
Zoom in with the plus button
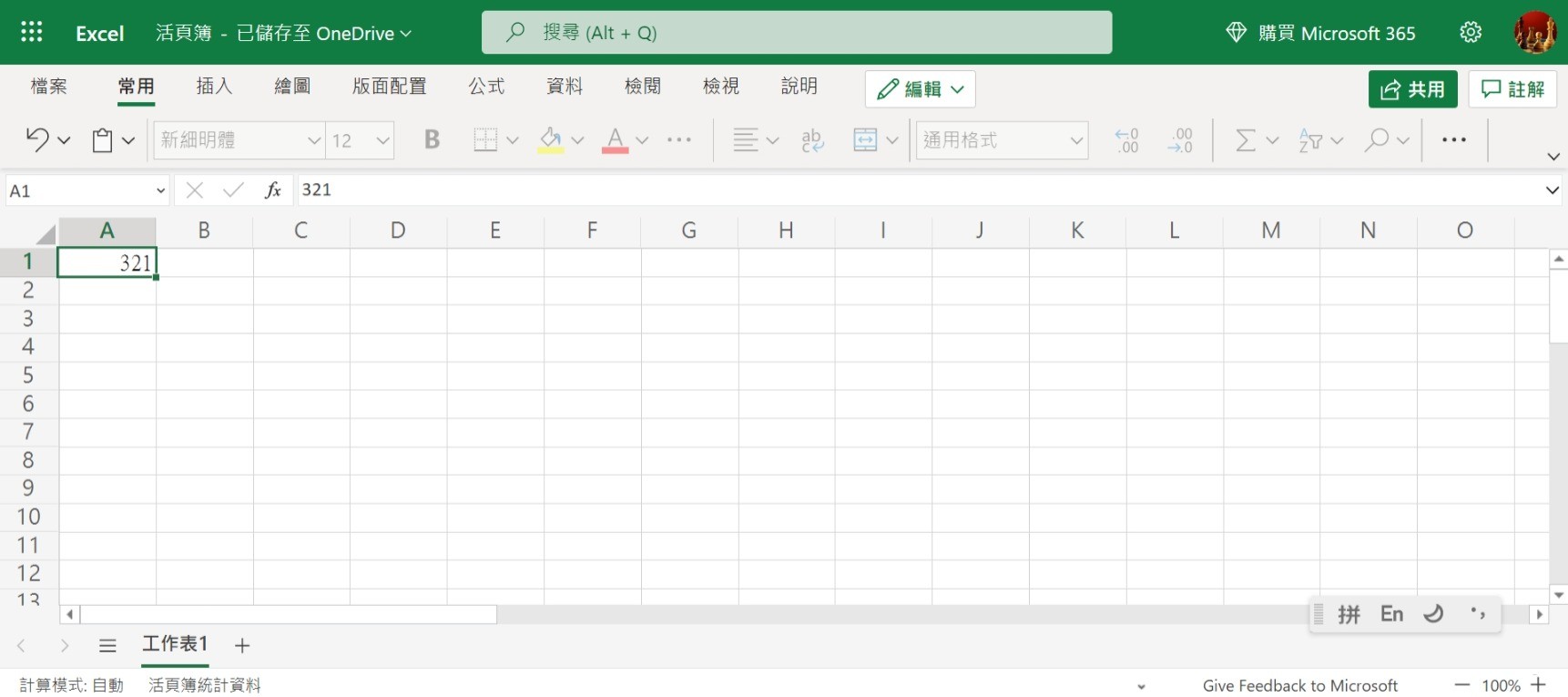pos(1539,685)
